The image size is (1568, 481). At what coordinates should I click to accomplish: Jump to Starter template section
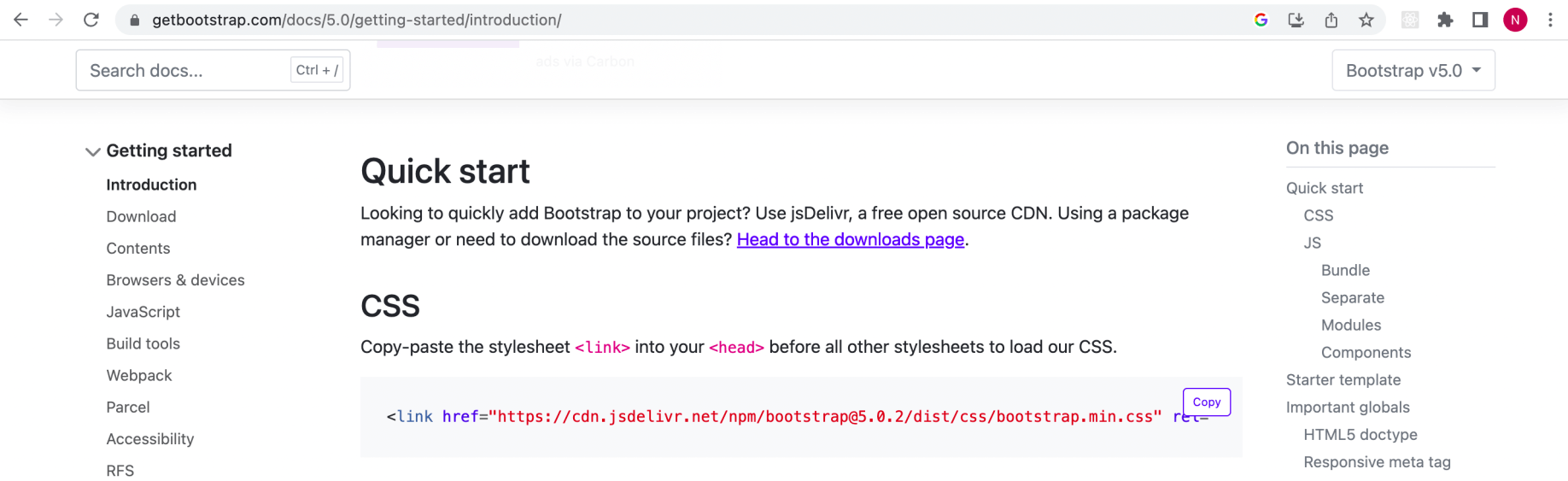[x=1343, y=380]
